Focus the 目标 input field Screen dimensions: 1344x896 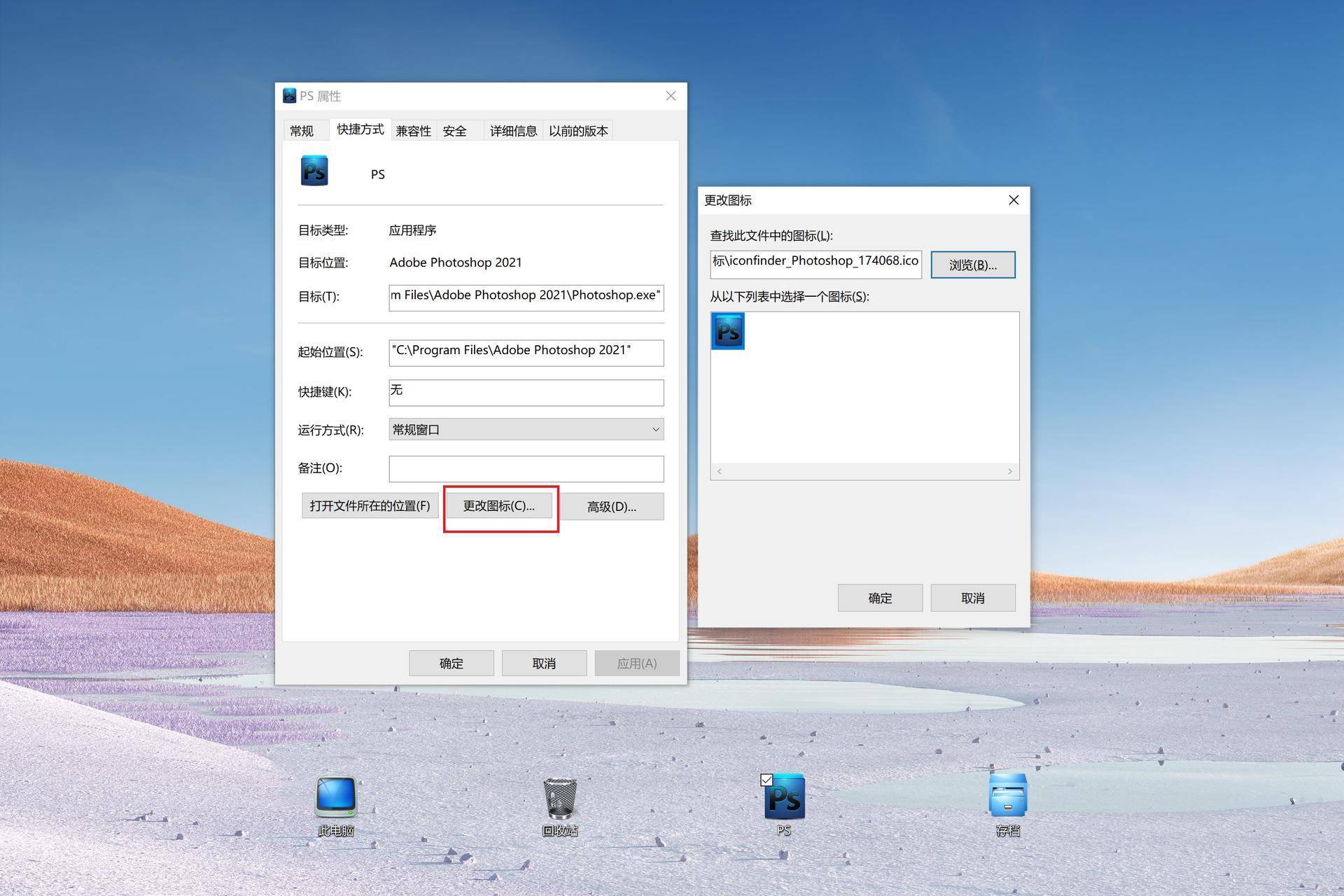click(x=526, y=297)
